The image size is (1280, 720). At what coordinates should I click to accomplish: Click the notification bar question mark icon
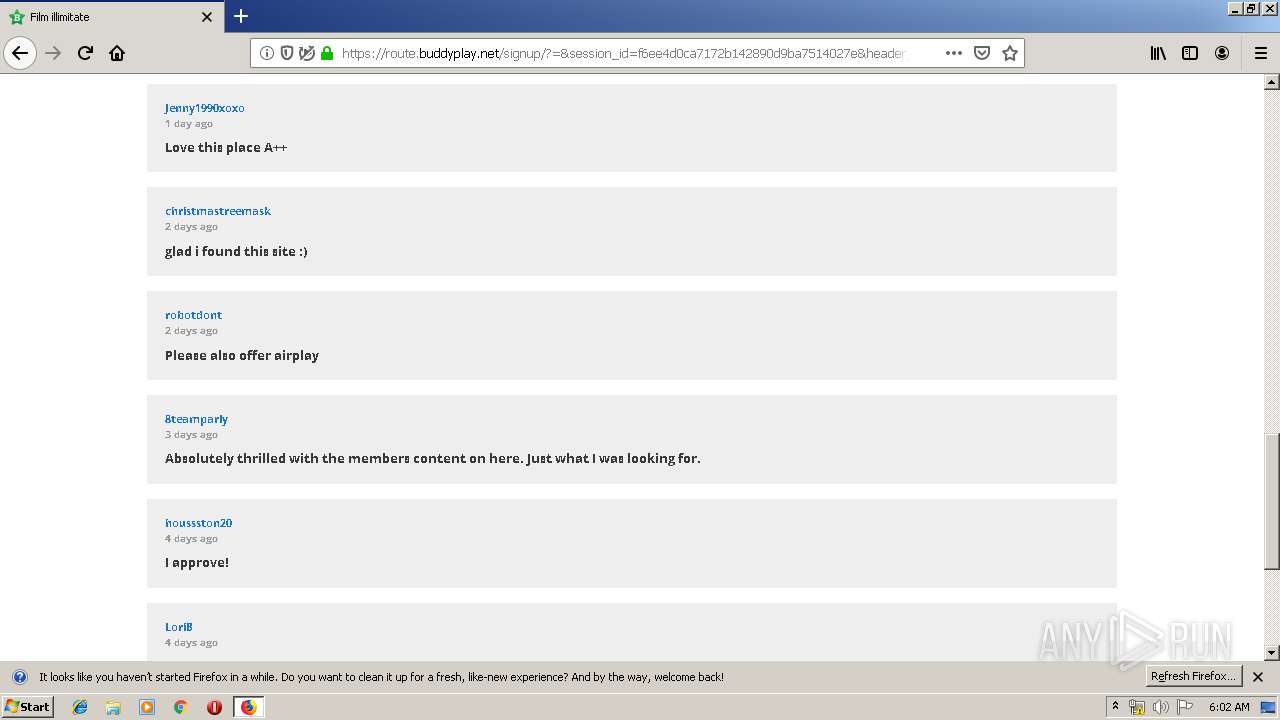(x=19, y=677)
